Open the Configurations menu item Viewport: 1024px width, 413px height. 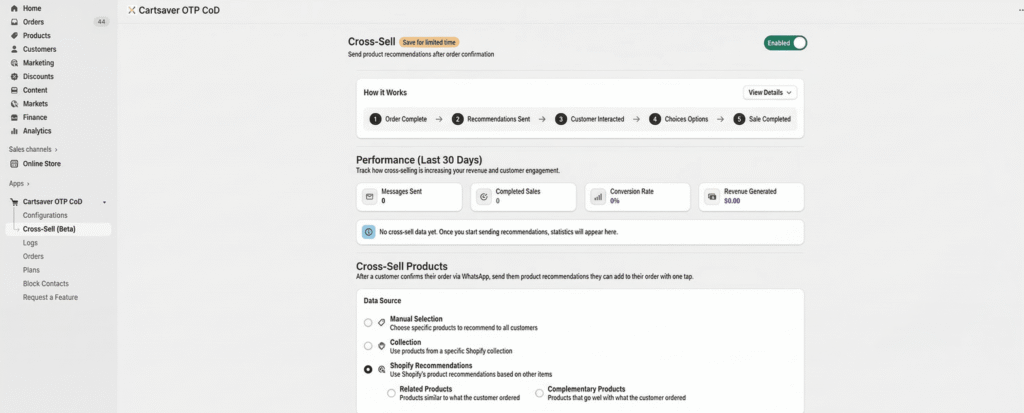click(x=45, y=215)
